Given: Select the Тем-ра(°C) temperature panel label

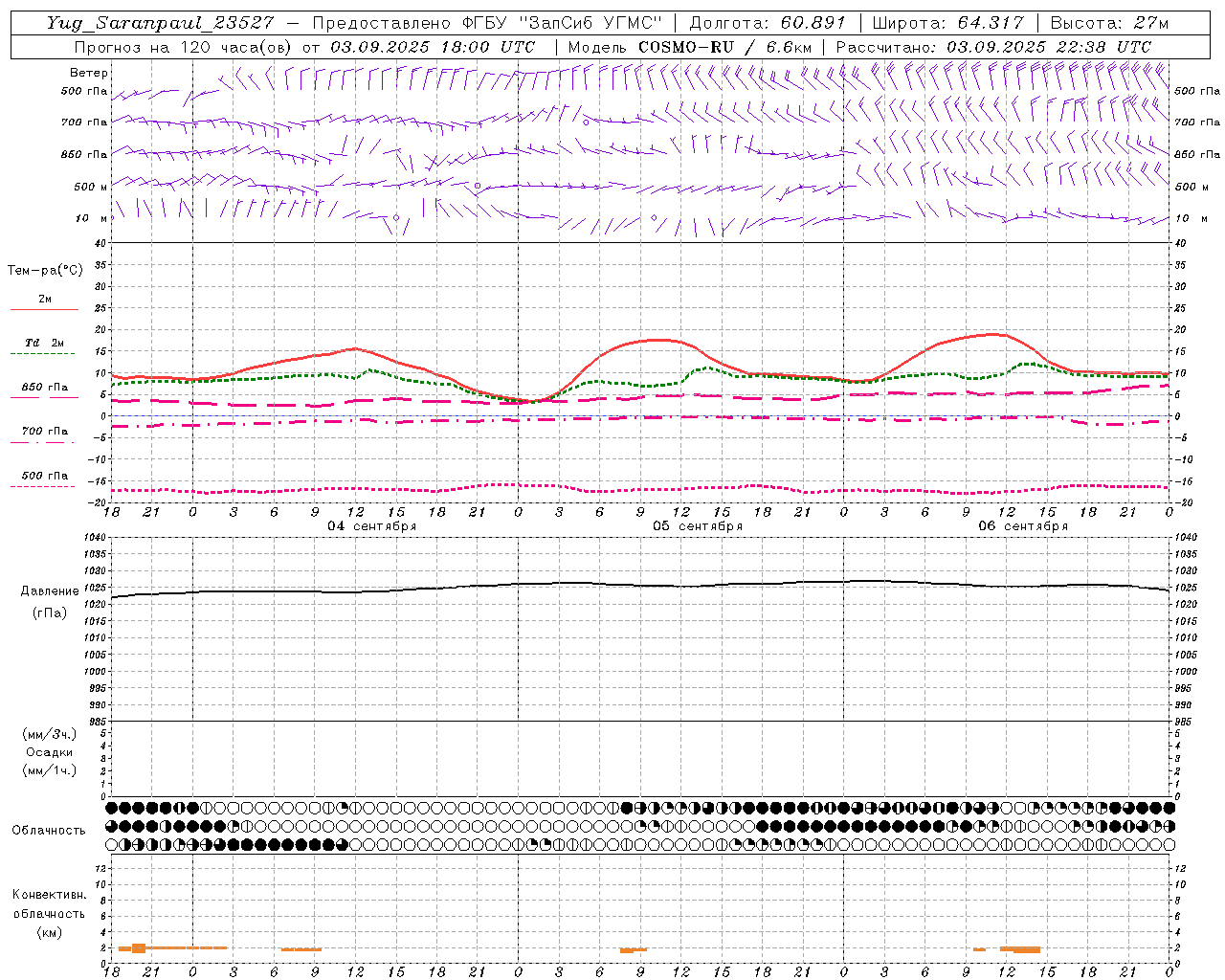Looking at the screenshot, I should point(45,271).
